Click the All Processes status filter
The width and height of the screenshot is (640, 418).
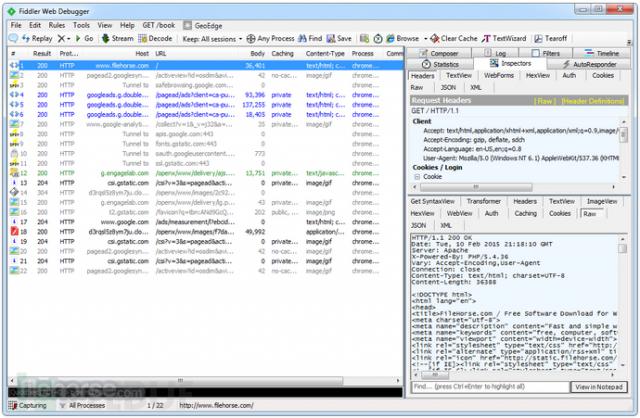pos(82,405)
